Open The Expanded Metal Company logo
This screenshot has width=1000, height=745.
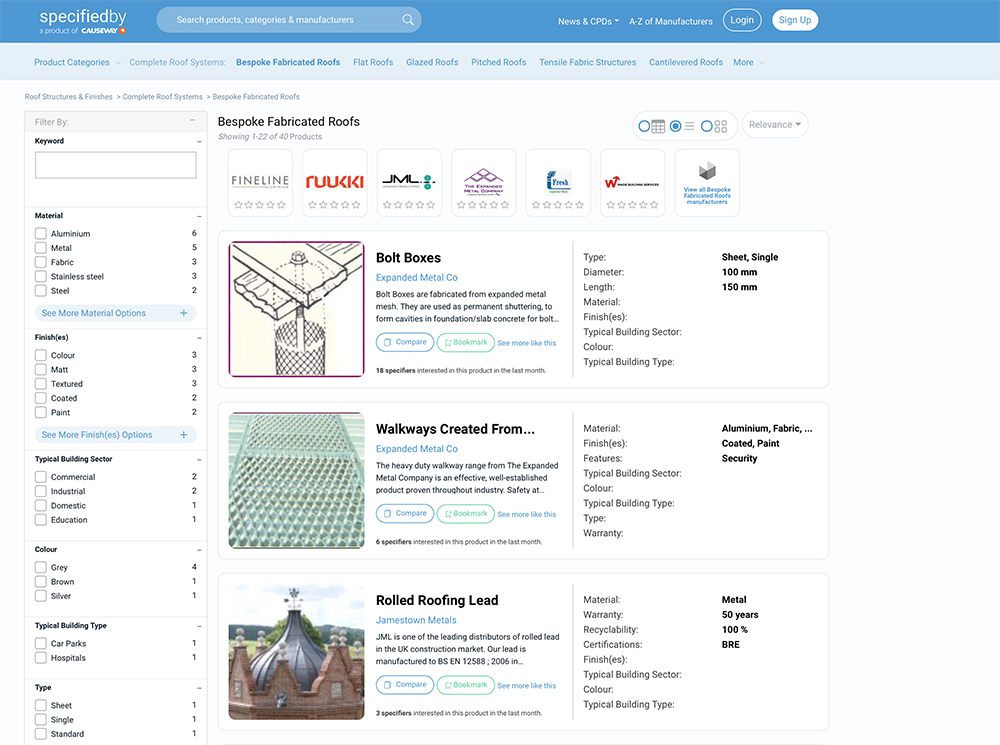(483, 181)
